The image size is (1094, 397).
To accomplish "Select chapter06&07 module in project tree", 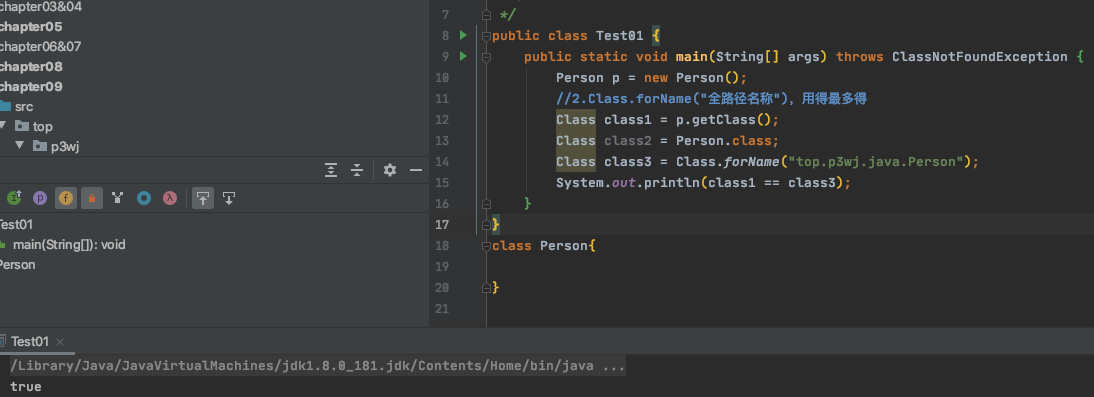I will 40,46.
